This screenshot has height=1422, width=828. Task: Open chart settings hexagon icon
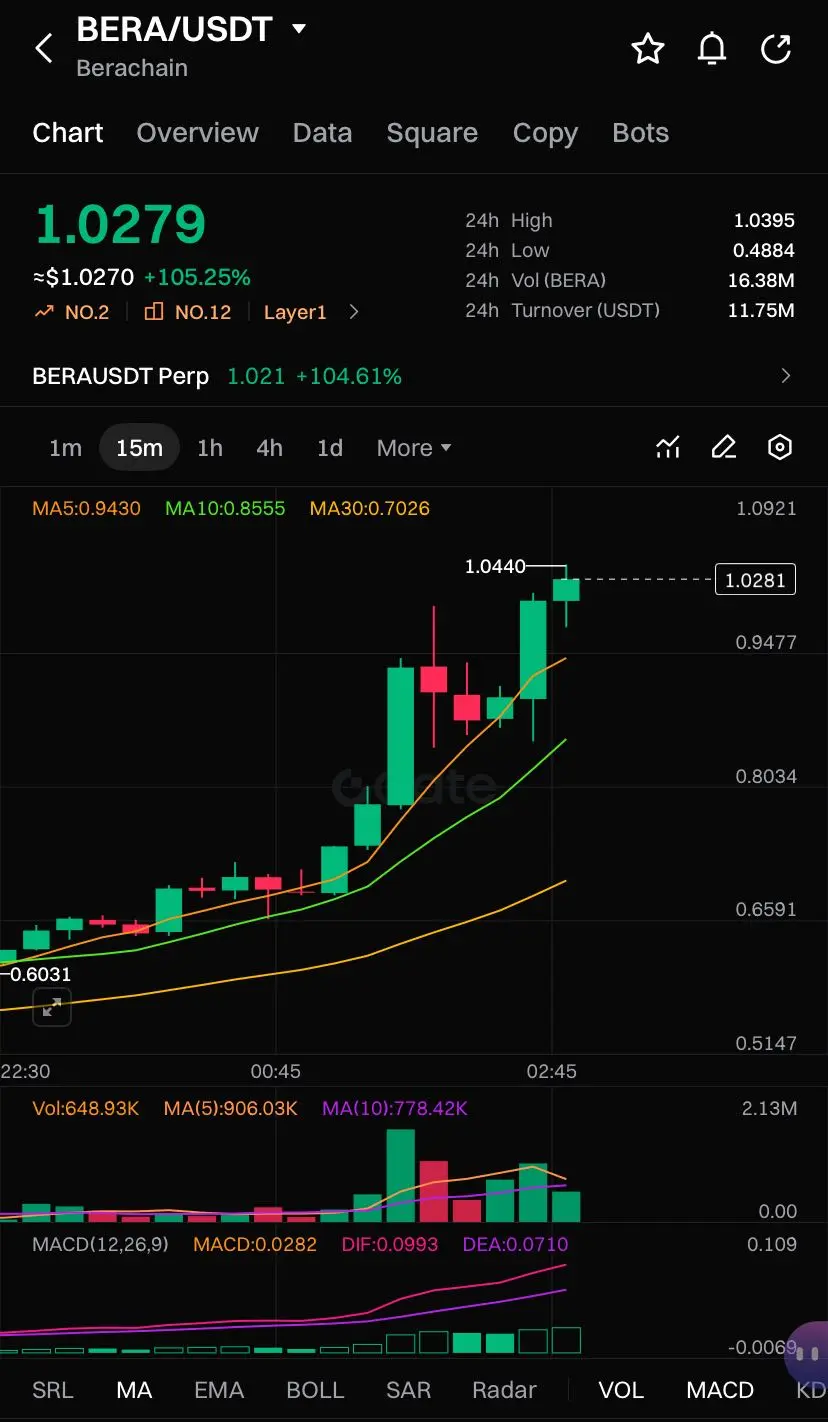pyautogui.click(x=780, y=447)
